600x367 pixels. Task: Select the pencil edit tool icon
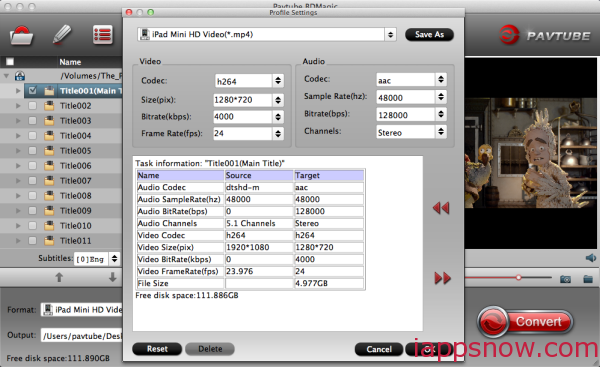tap(62, 35)
